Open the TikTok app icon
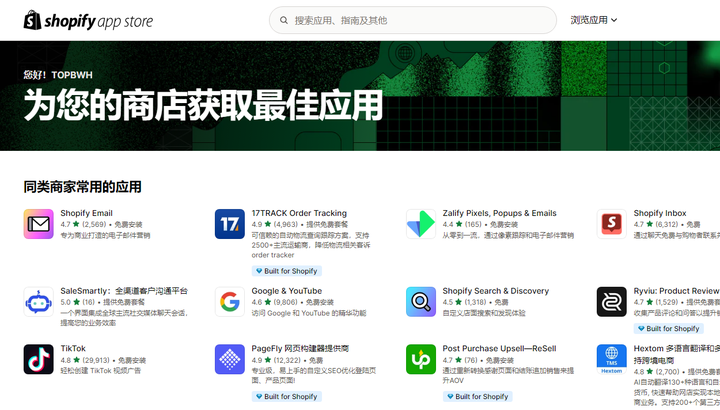Screen dimensions: 720x410 tap(39, 359)
